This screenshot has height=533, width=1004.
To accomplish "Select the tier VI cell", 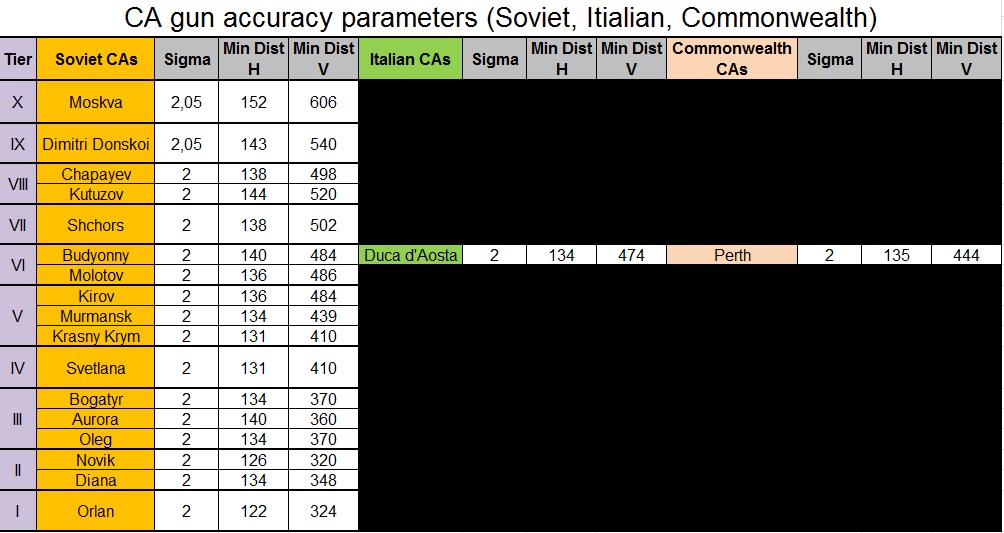I will point(18,265).
